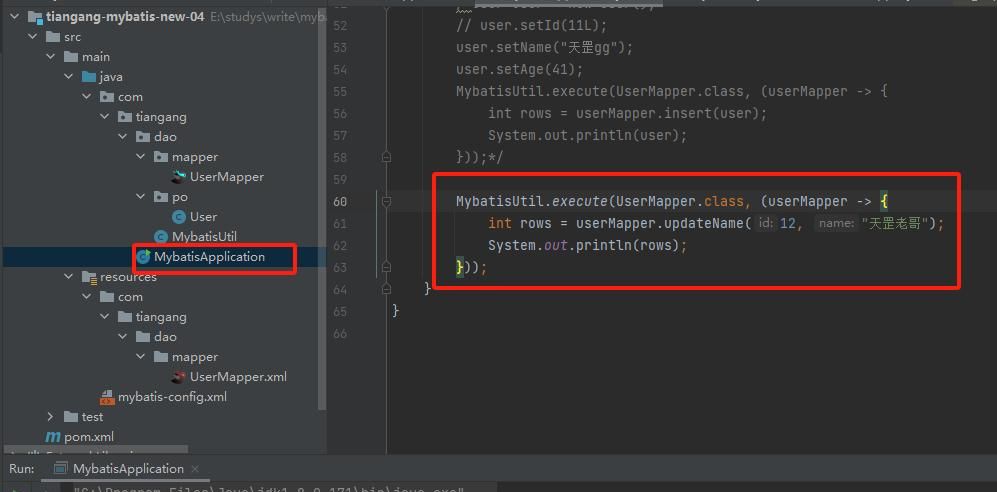Click the src folder icon

coord(53,37)
